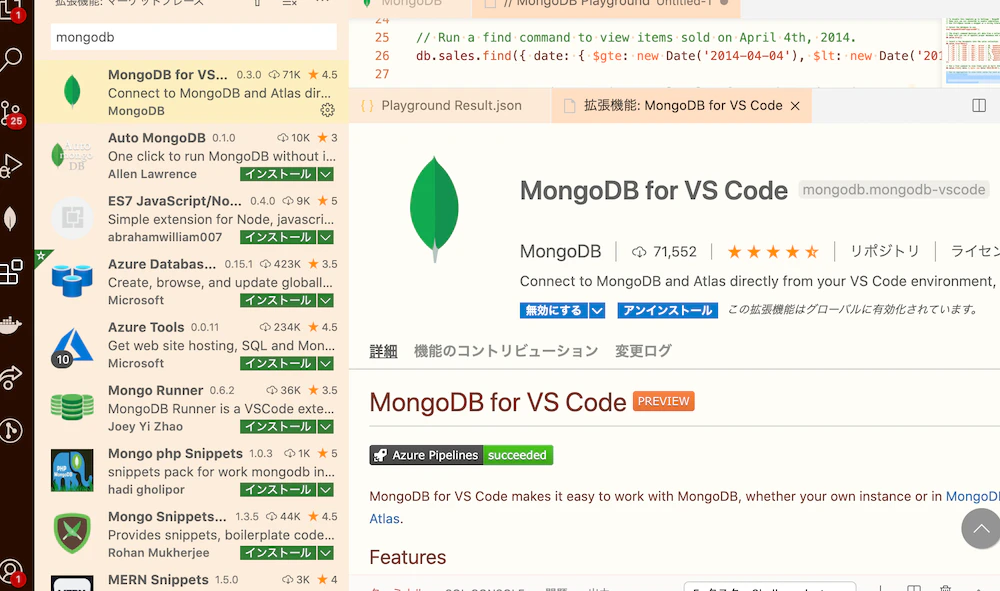This screenshot has height=591, width=1000.
Task: Switch to the Playground Result.json tab
Action: coord(450,106)
